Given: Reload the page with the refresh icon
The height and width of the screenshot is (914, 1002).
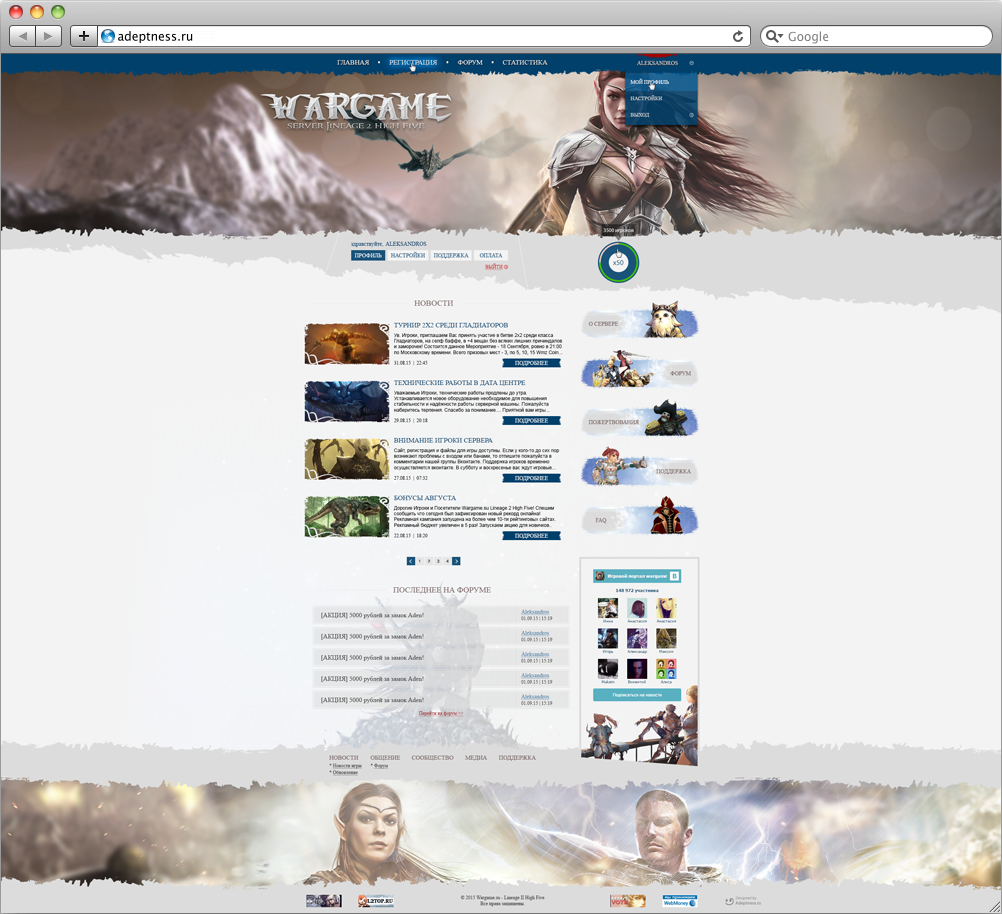Looking at the screenshot, I should click(737, 36).
